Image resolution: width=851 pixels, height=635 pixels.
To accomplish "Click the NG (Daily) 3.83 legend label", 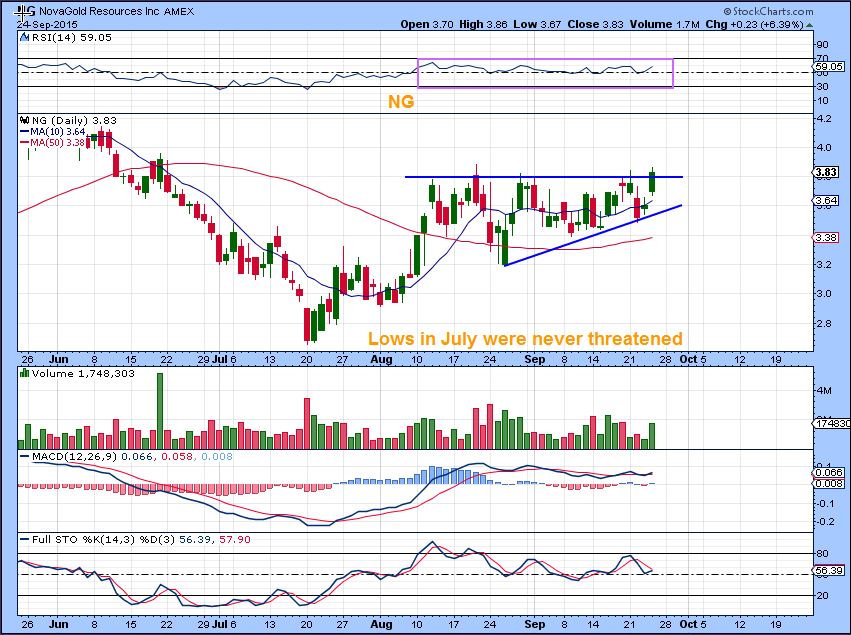I will (74, 120).
